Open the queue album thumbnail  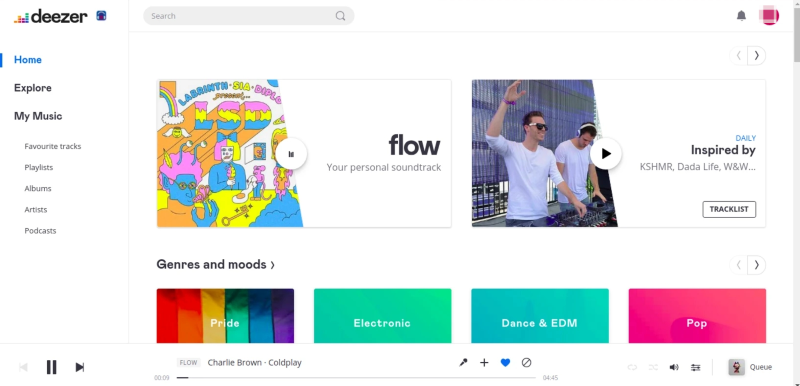[x=736, y=367]
